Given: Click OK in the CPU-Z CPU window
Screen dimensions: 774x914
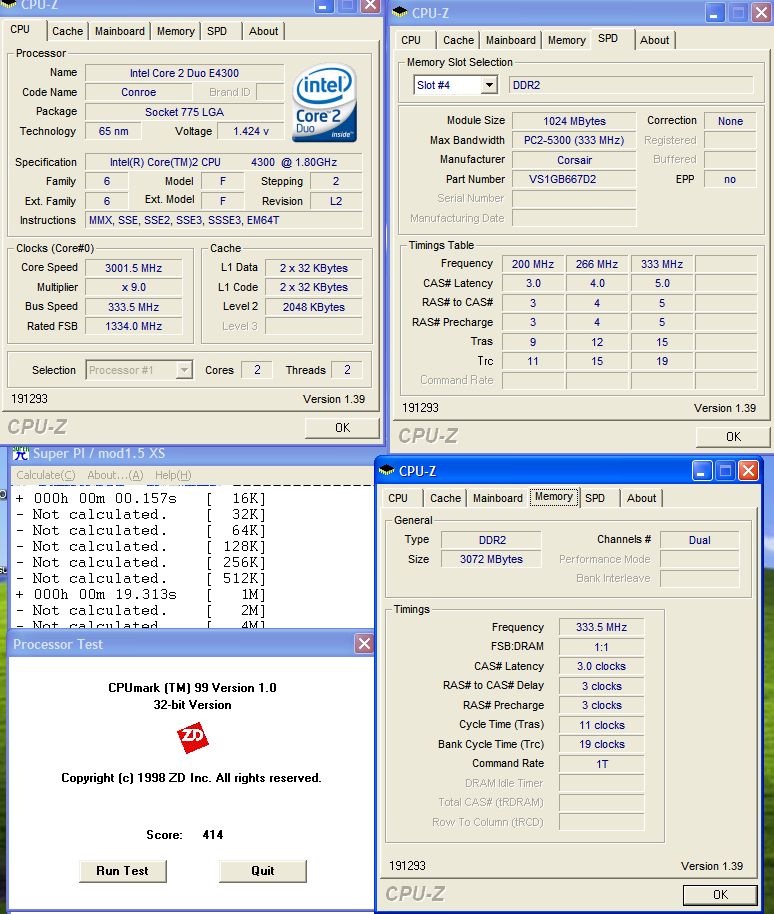Looking at the screenshot, I should pos(342,428).
